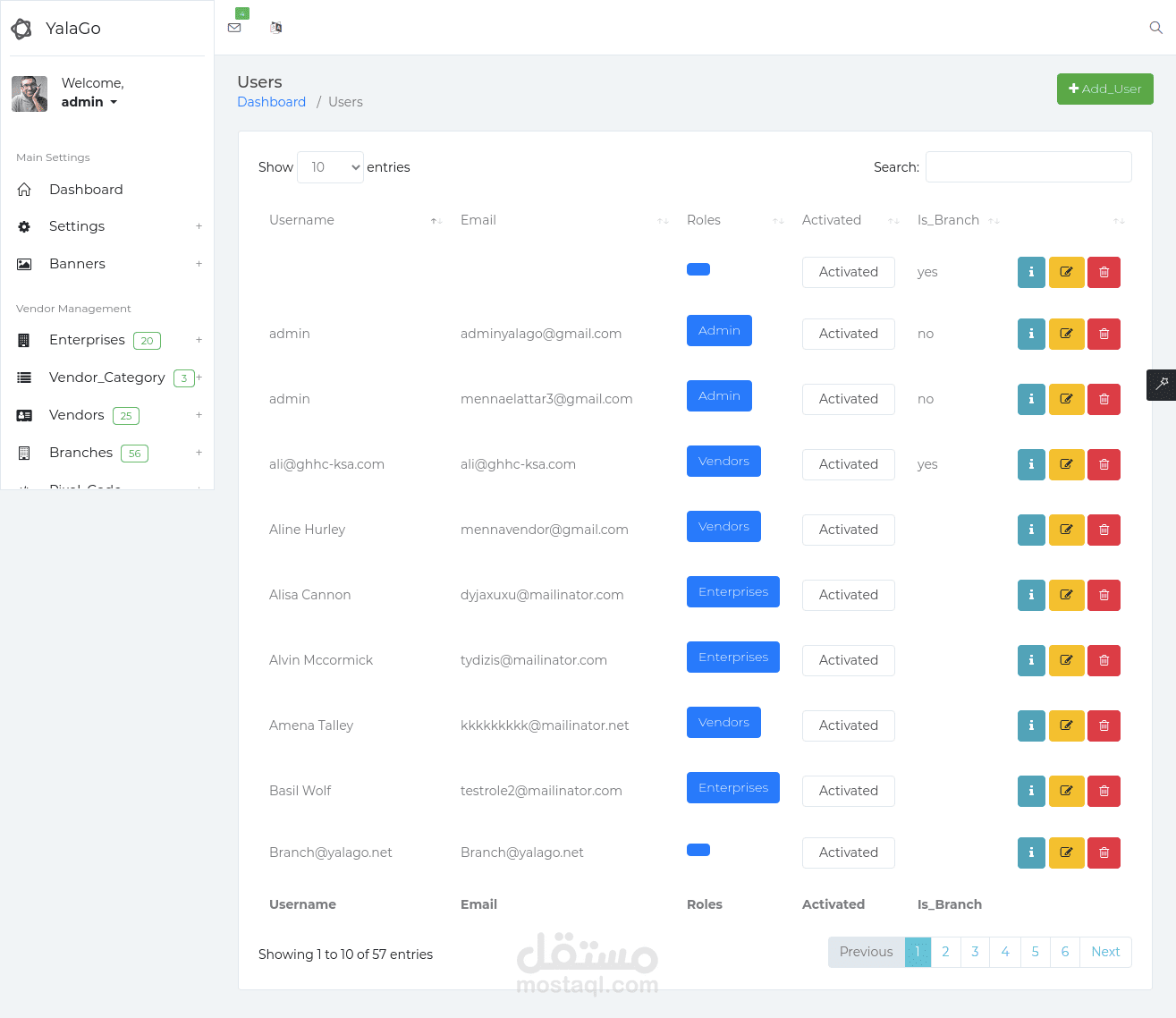Image resolution: width=1176 pixels, height=1018 pixels.
Task: Click the Add_User button
Action: pyautogui.click(x=1105, y=89)
